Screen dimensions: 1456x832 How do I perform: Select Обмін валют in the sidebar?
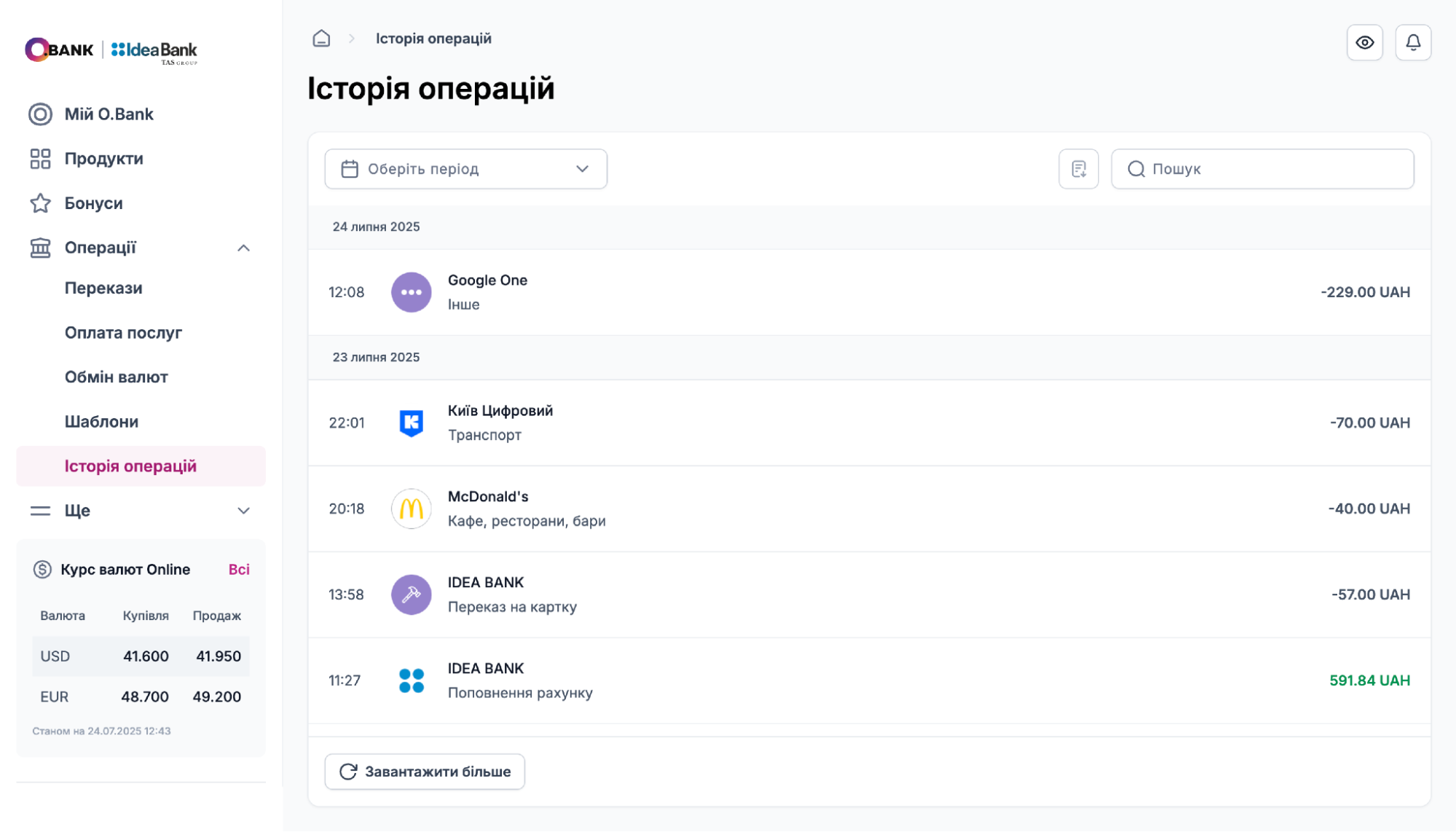[x=116, y=377]
